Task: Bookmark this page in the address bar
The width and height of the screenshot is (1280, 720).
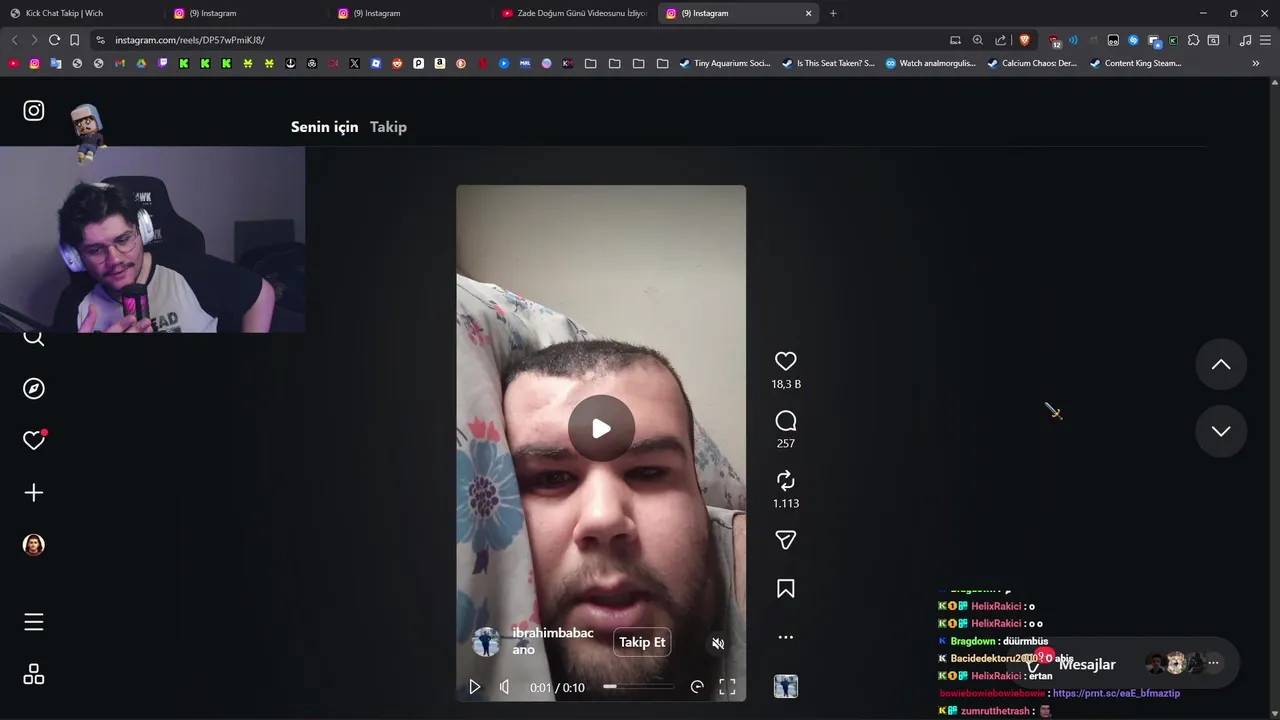Action: pyautogui.click(x=74, y=40)
